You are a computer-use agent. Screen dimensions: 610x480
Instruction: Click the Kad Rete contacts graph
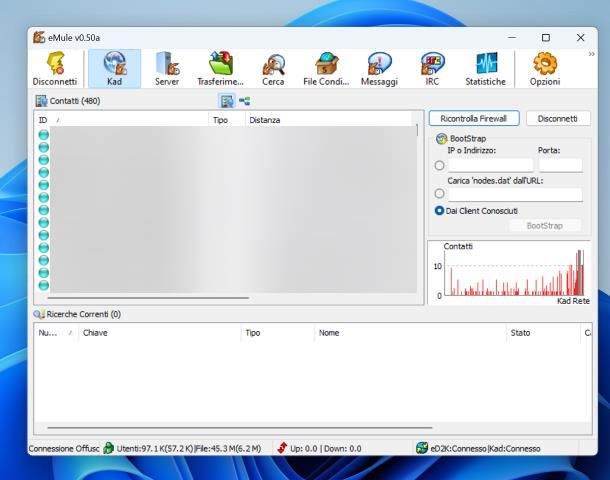(509, 272)
